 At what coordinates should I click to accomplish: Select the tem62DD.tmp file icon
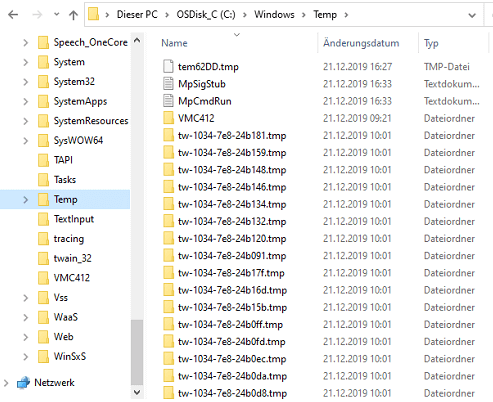pyautogui.click(x=168, y=66)
